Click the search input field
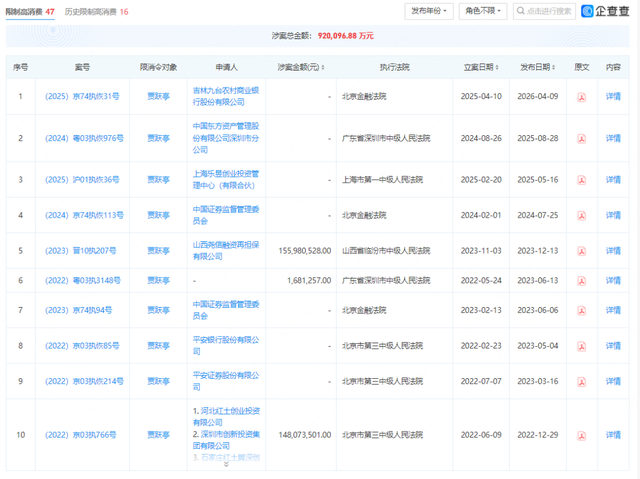640x479 pixels. 544,11
